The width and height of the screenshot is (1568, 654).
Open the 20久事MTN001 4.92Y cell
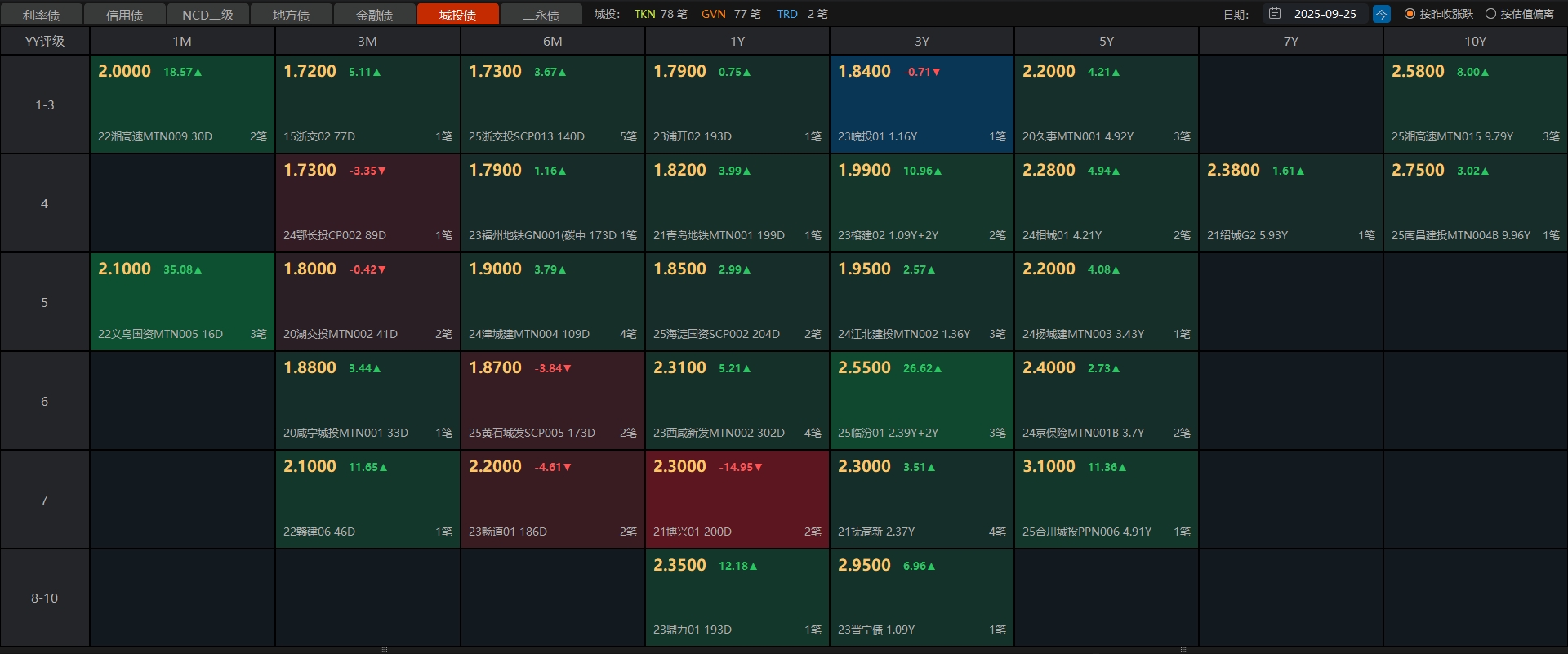(x=1107, y=105)
